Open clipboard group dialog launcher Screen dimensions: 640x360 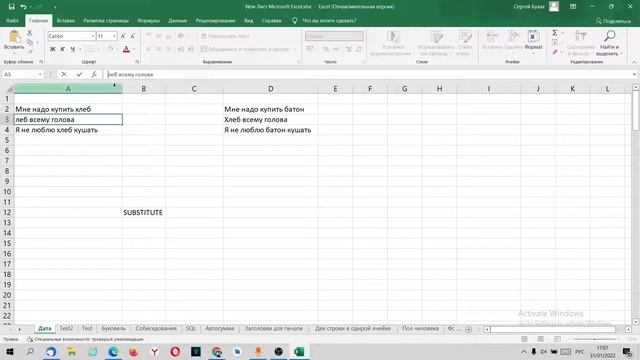[41, 62]
